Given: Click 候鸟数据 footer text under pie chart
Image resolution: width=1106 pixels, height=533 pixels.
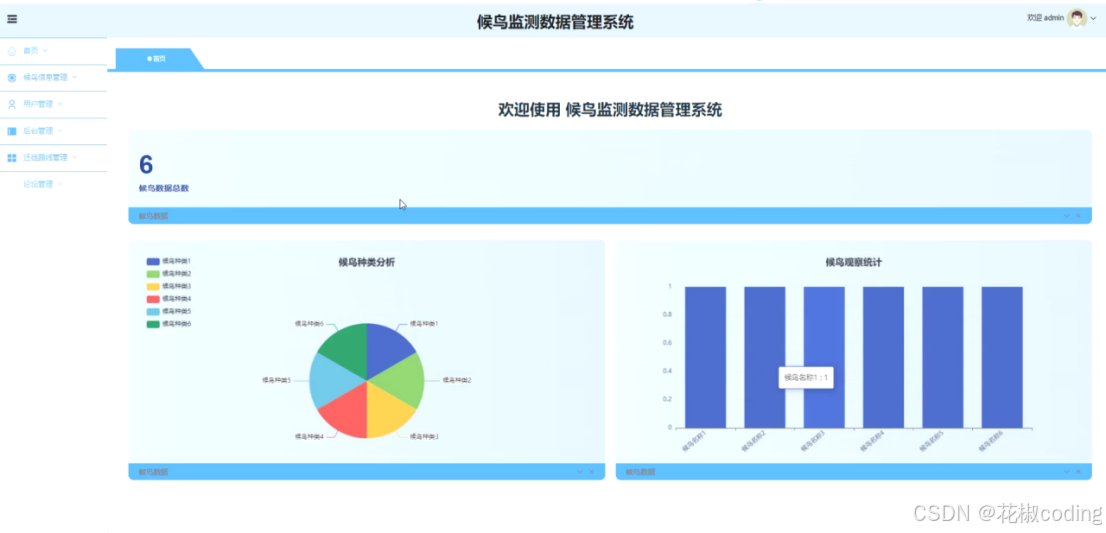Looking at the screenshot, I should point(153,472).
